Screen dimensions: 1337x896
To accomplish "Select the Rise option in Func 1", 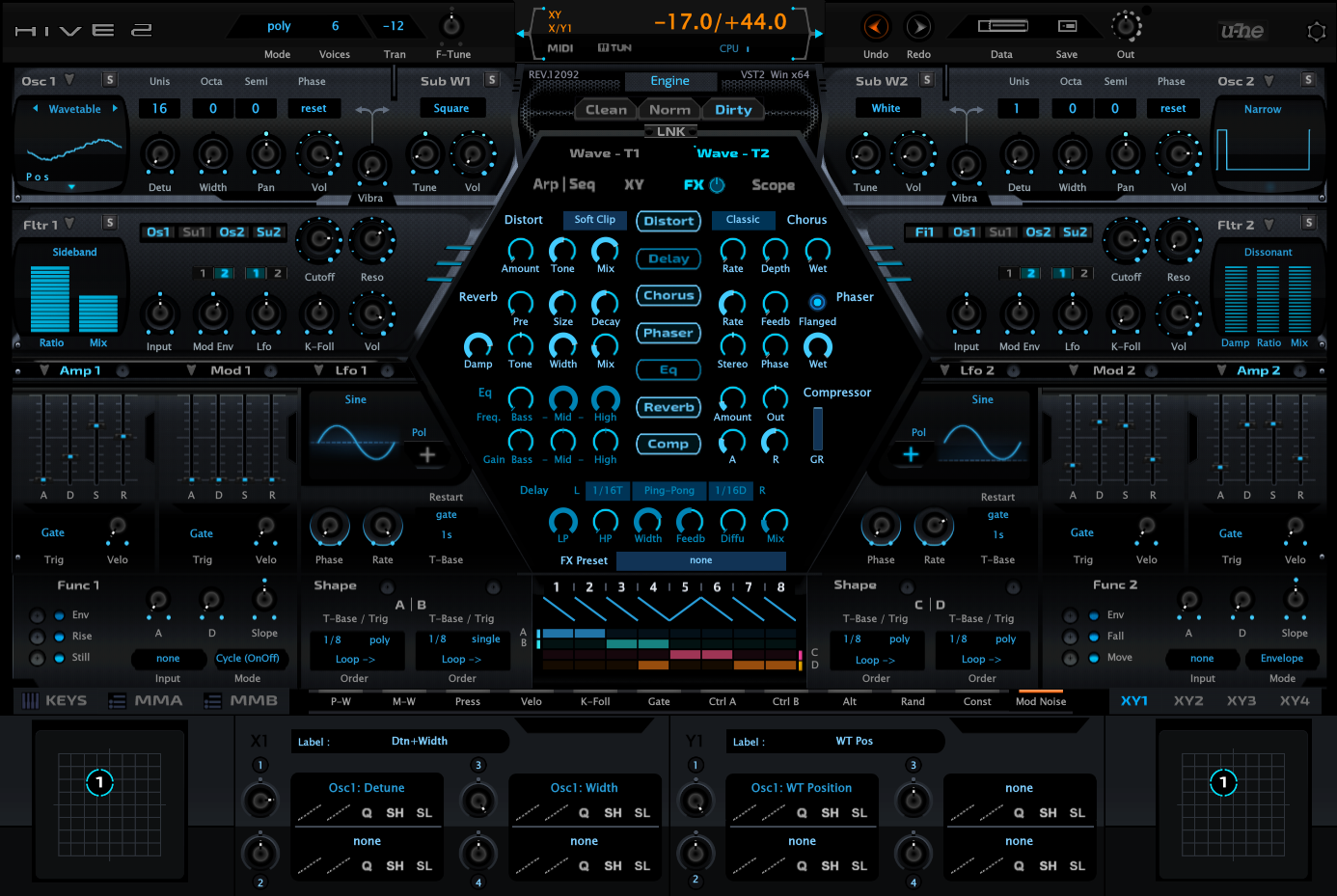I will (x=60, y=637).
